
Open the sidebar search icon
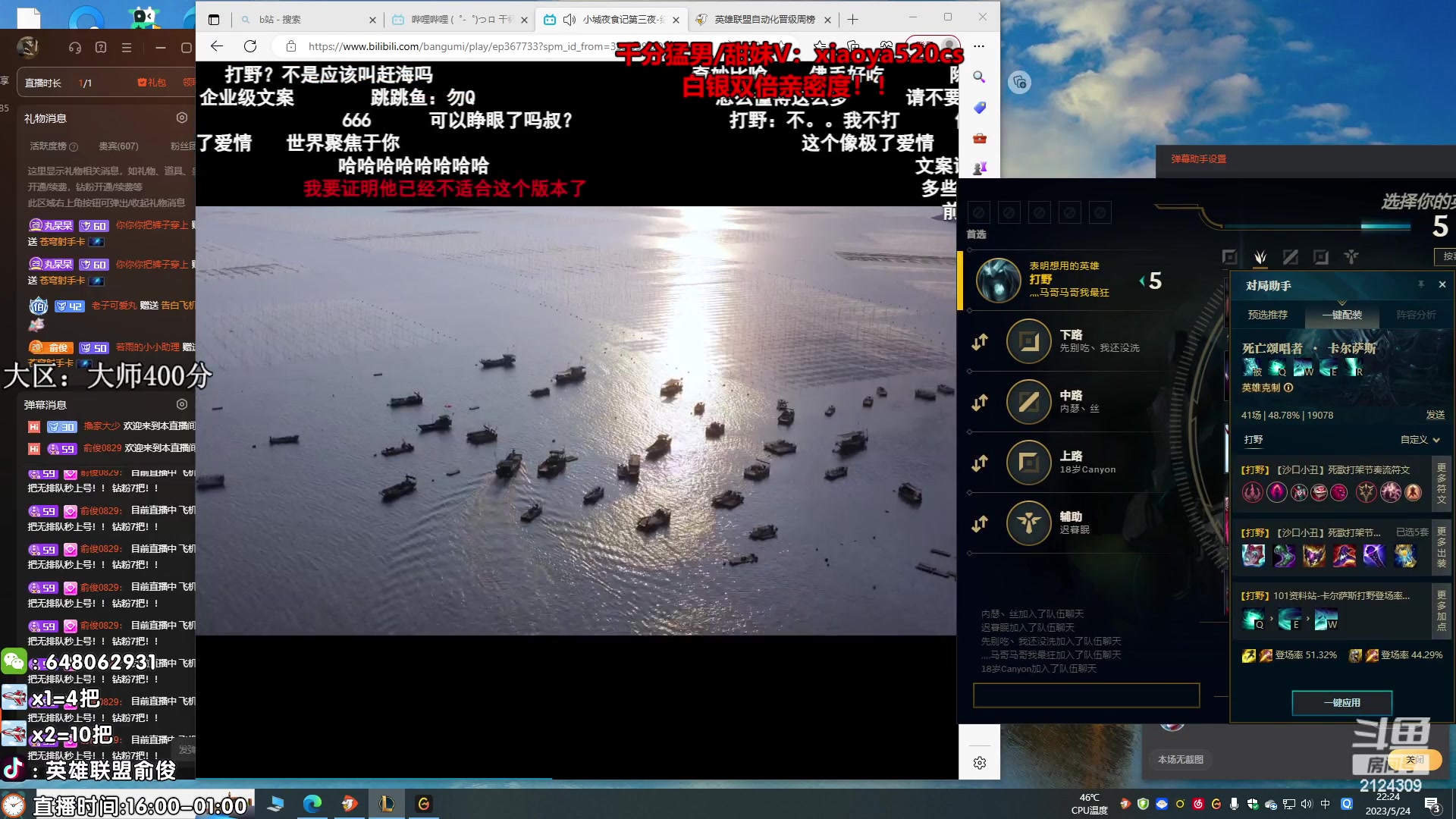point(979,77)
